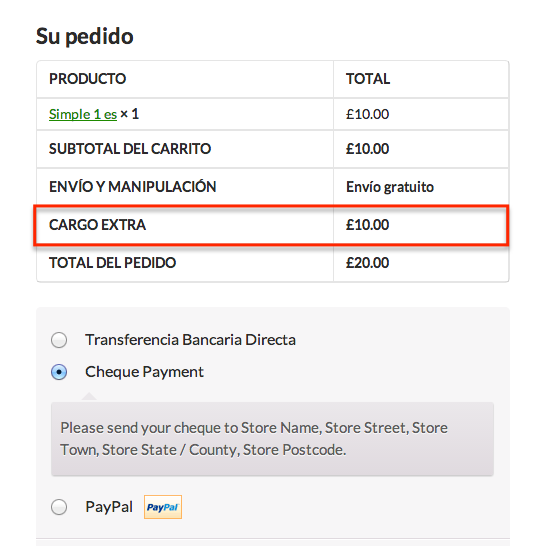Click the £20.00 order total amount

367,263
